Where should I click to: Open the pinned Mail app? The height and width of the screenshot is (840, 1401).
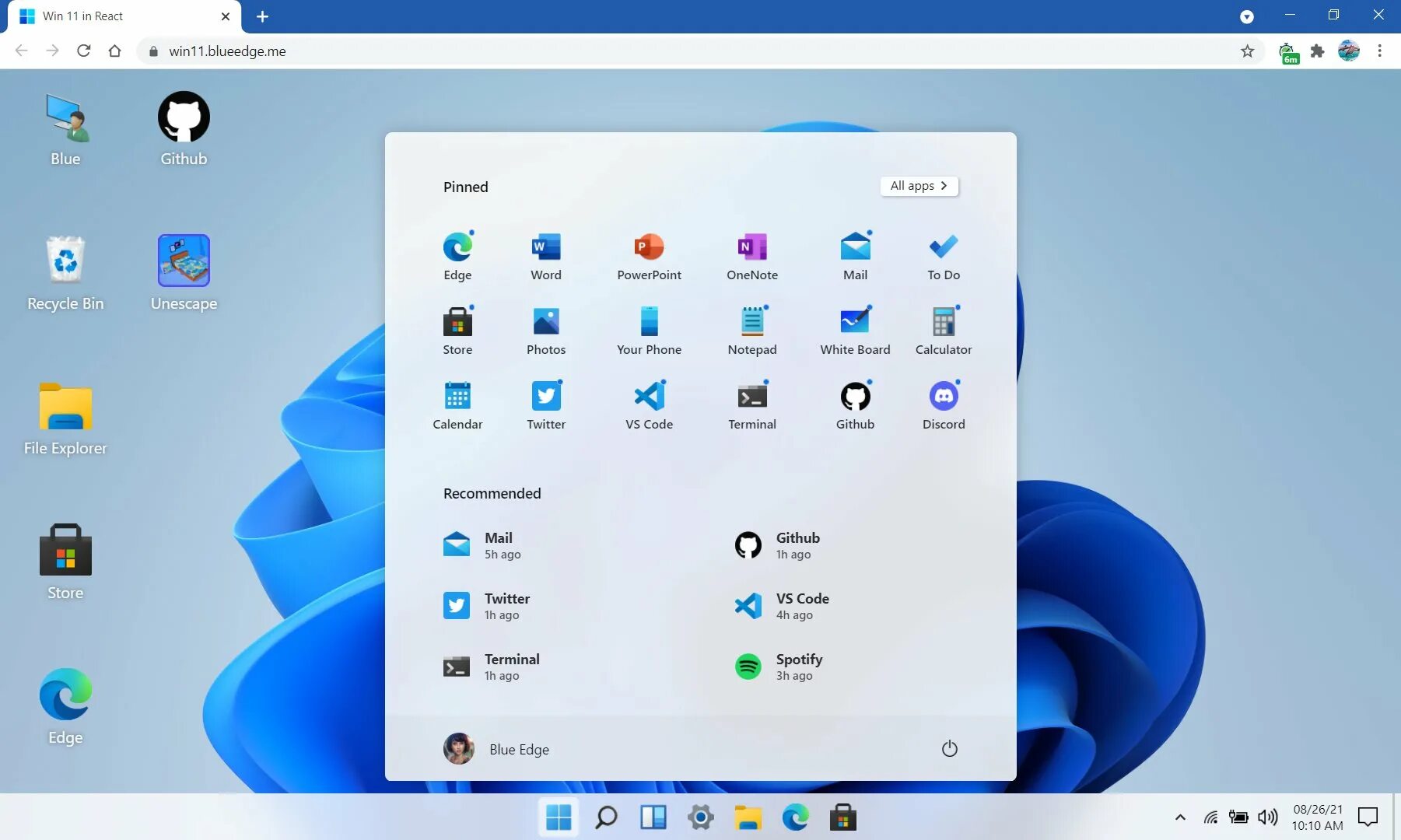[855, 257]
